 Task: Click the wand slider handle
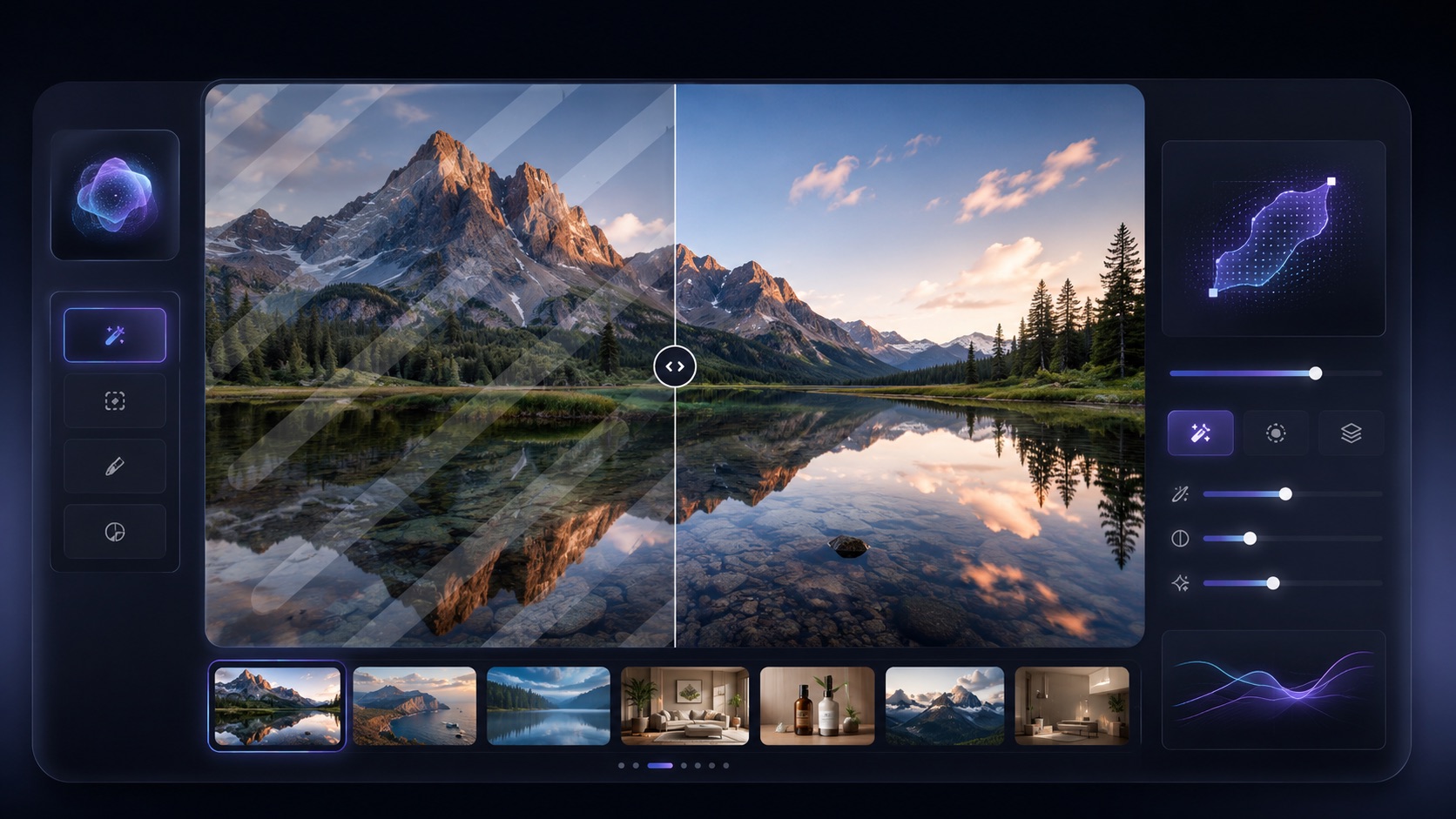click(1285, 494)
